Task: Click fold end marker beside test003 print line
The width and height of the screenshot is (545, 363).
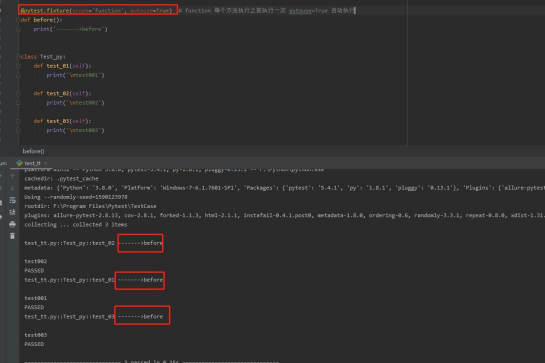Action: pos(18,130)
